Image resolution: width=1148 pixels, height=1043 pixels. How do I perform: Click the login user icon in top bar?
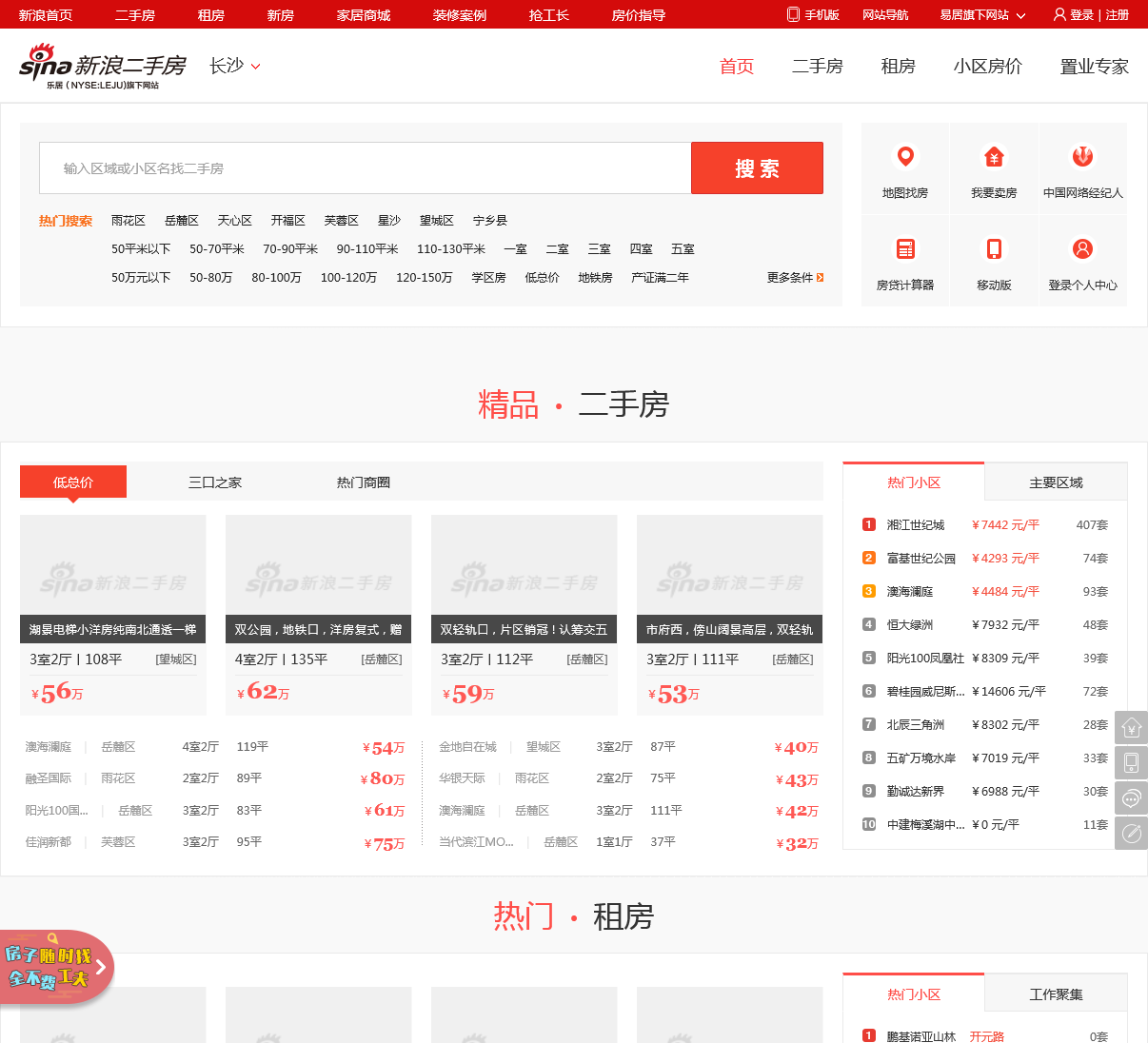pos(1059,14)
